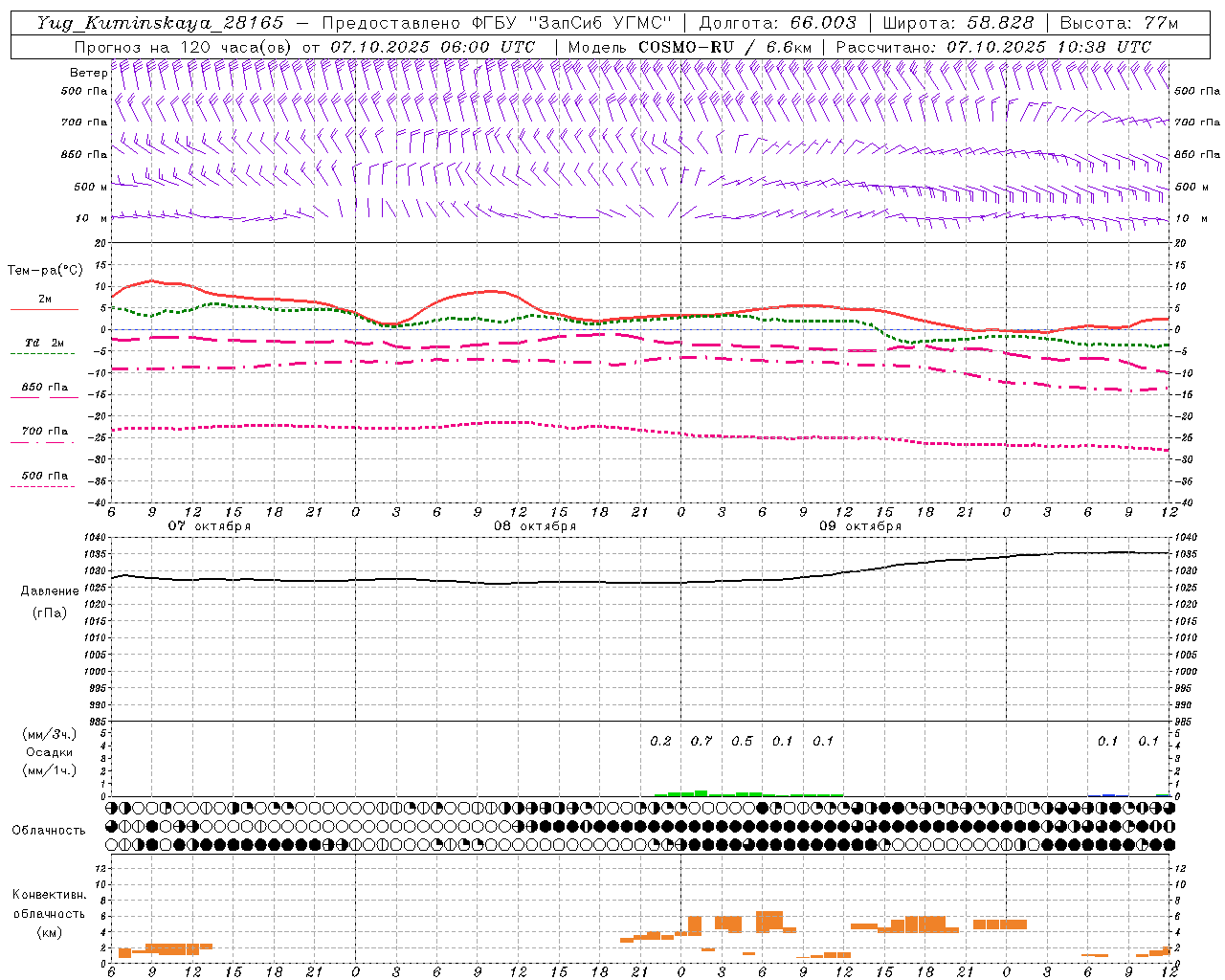Click the 09 октября date label

coord(860,526)
